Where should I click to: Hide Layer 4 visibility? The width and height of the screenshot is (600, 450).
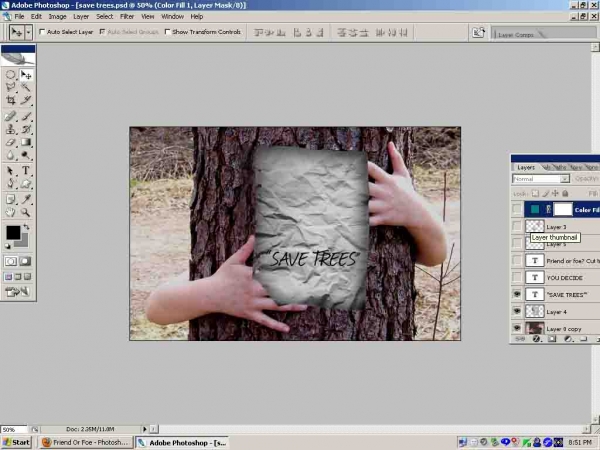coord(517,311)
